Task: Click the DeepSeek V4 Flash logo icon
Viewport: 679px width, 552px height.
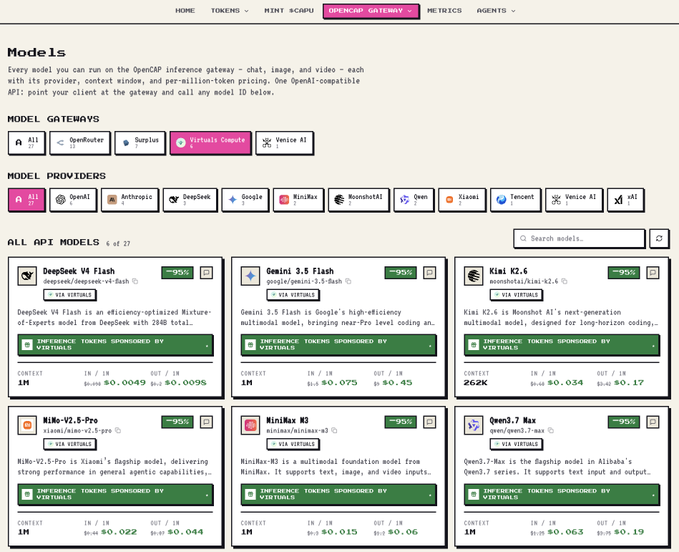Action: (x=27, y=276)
